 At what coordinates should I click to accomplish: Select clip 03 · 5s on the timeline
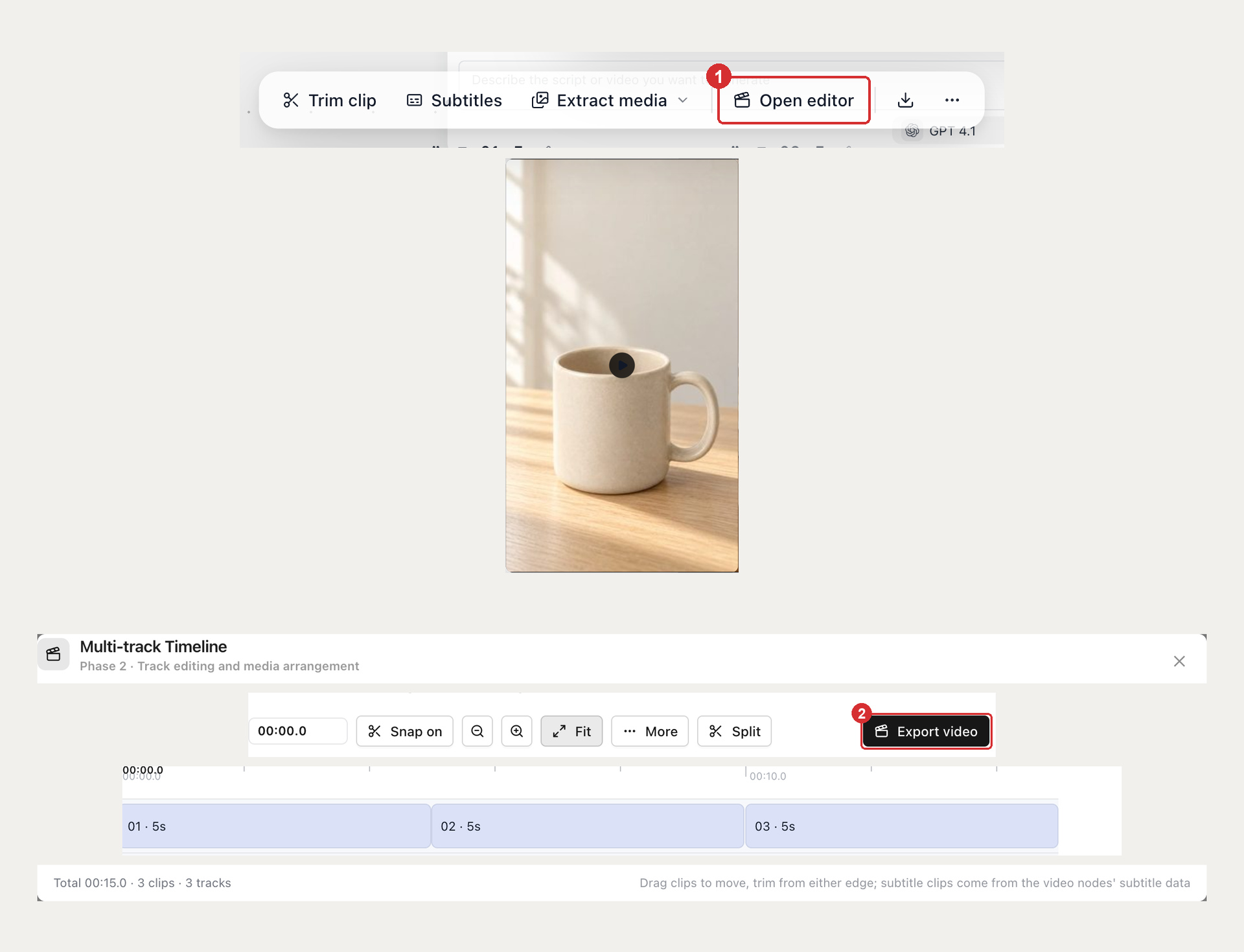click(902, 826)
